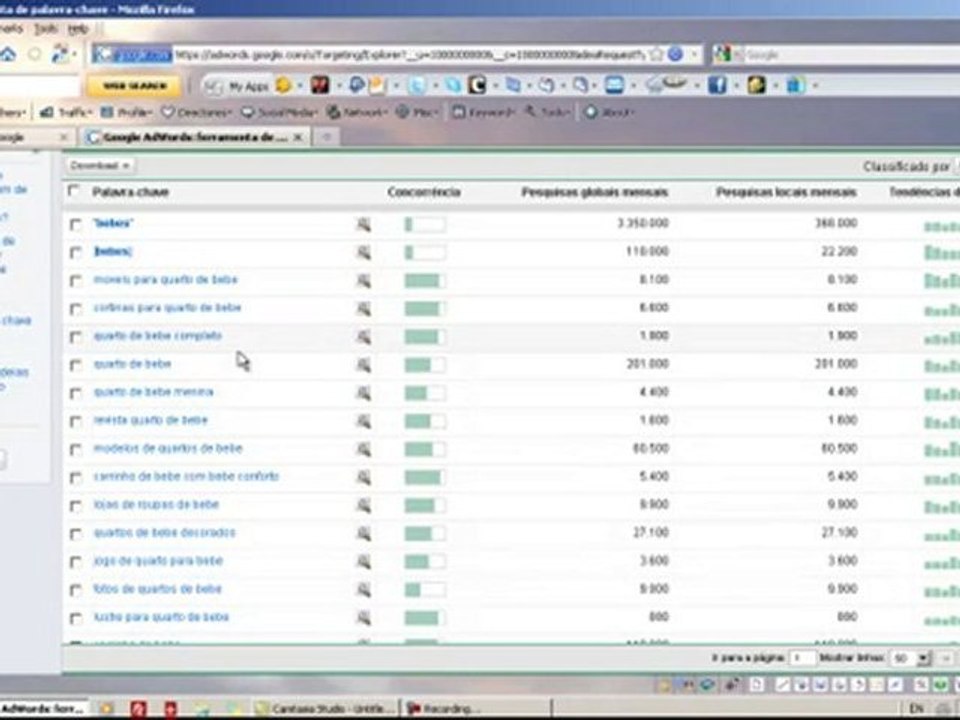Click the yellow WEB SEARCH button

coord(134,86)
